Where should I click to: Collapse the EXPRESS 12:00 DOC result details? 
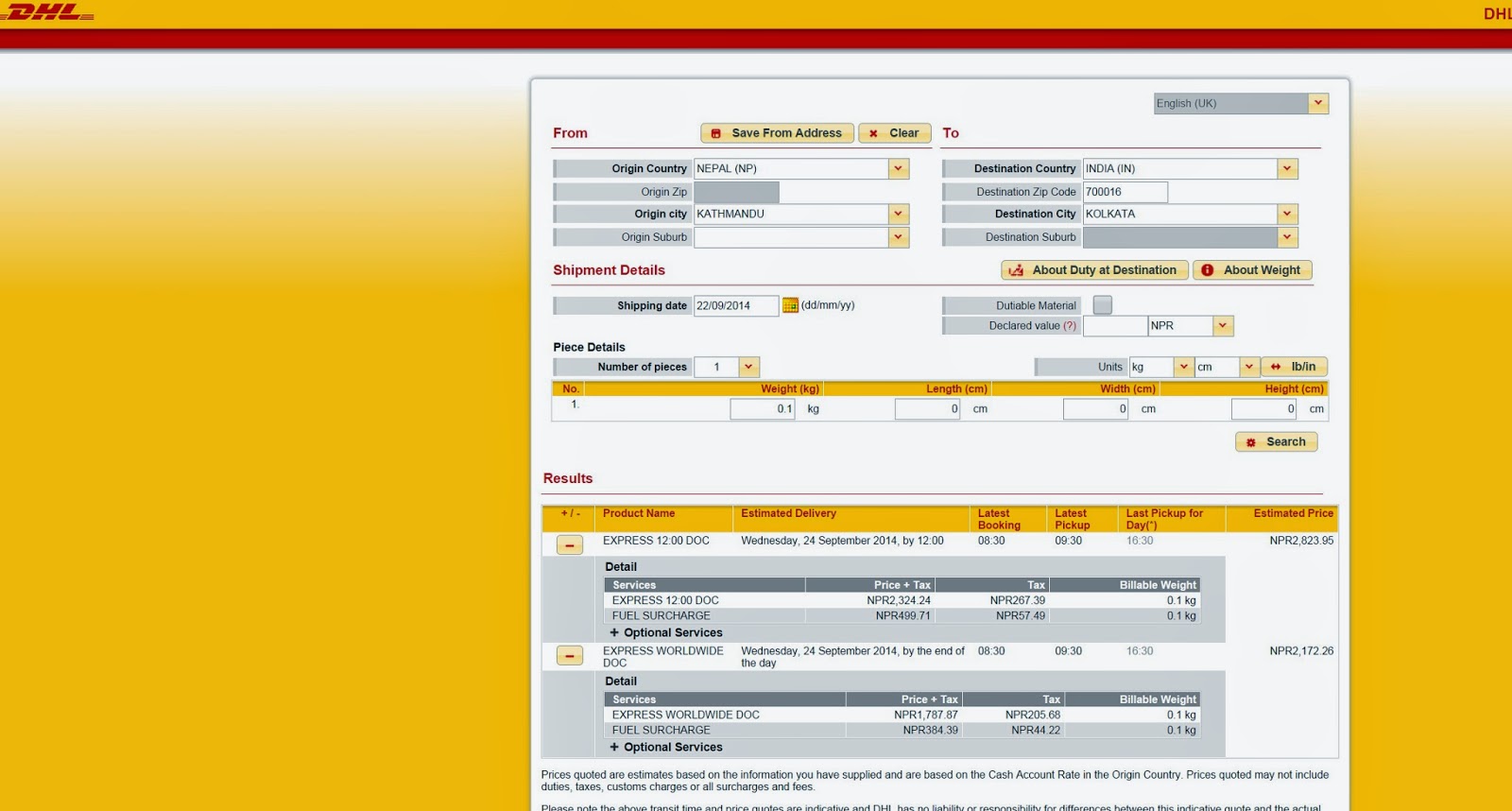569,544
